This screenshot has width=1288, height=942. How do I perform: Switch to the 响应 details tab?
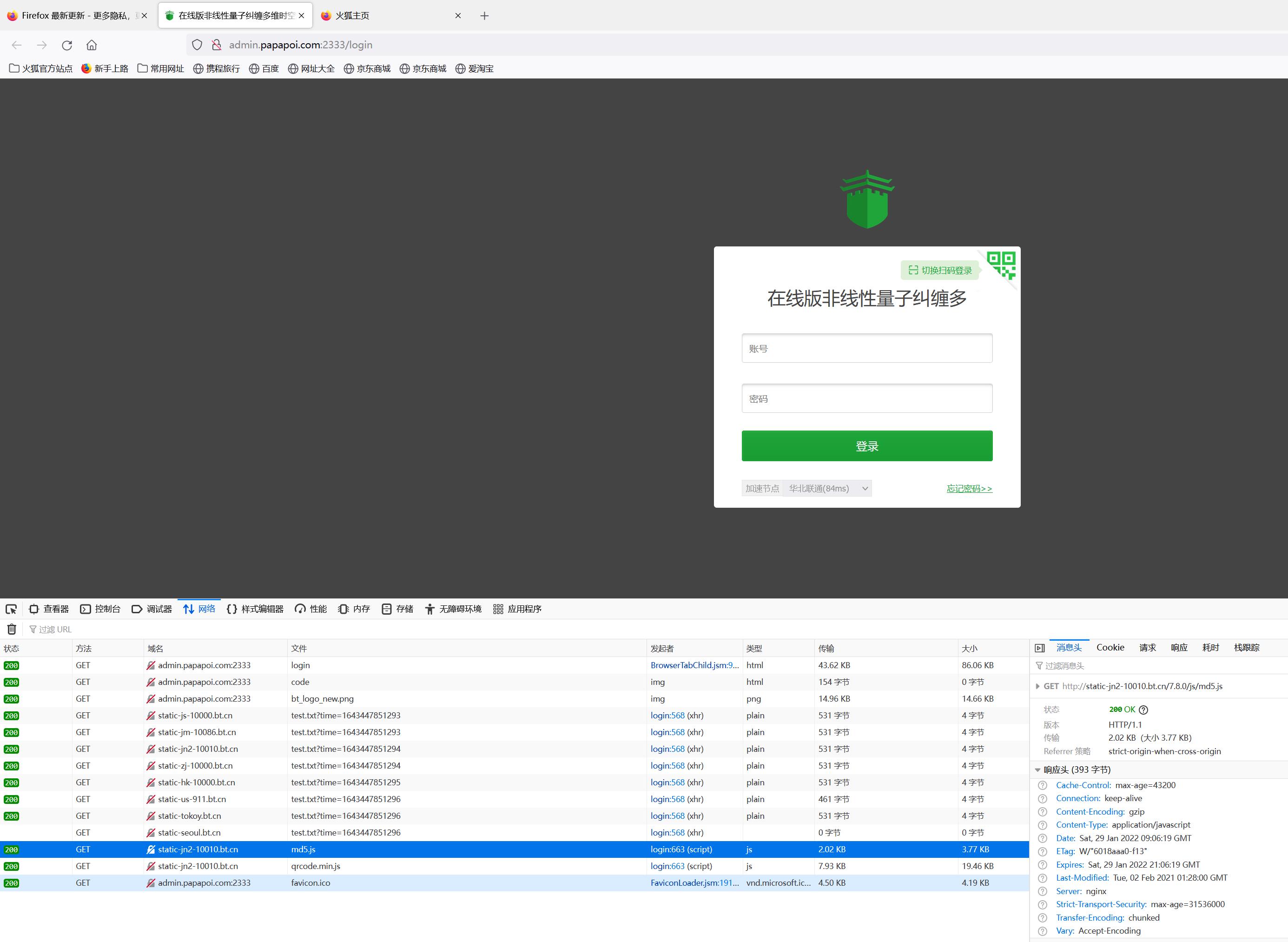(1179, 648)
